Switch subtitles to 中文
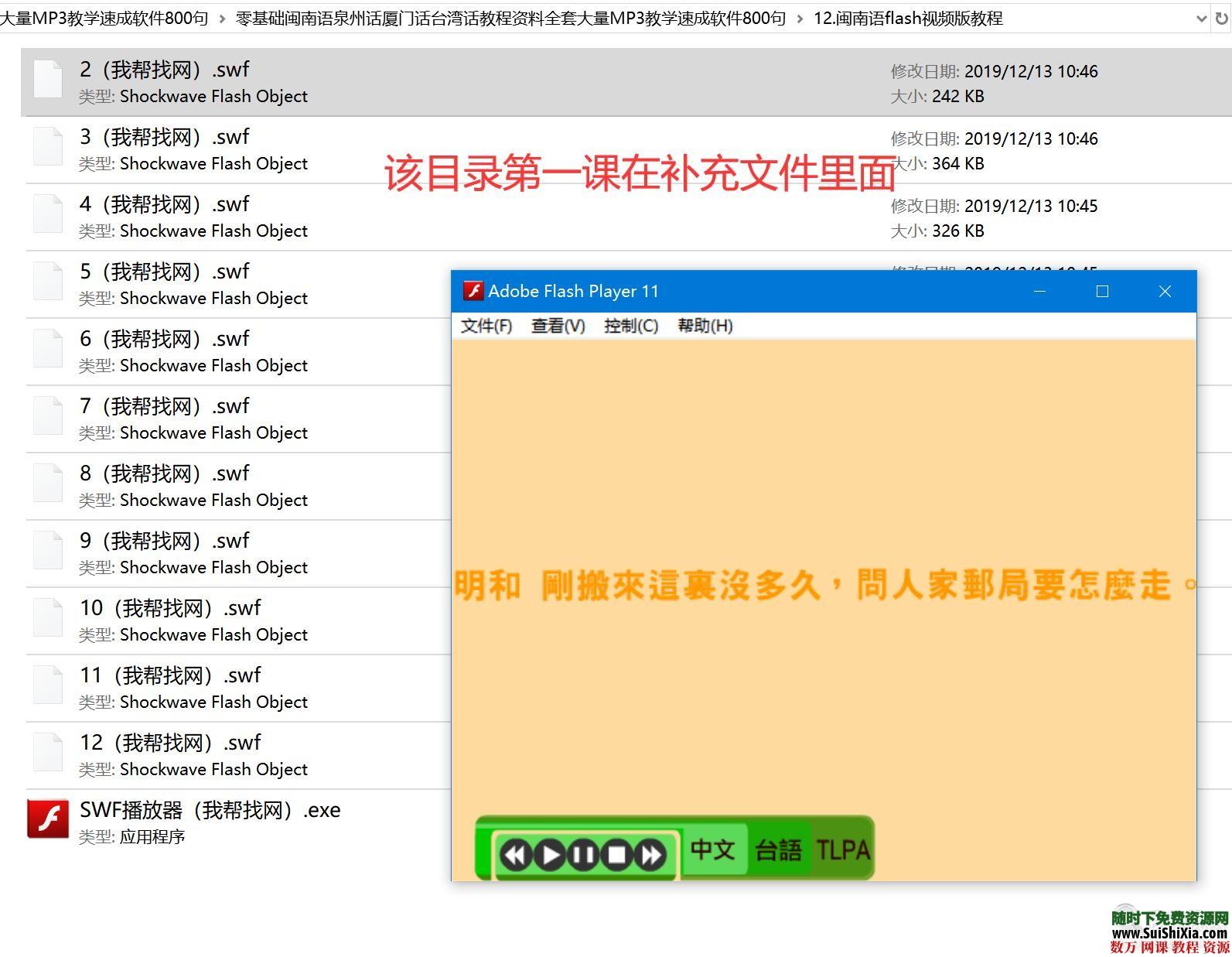Image resolution: width=1232 pixels, height=957 pixels. (712, 849)
